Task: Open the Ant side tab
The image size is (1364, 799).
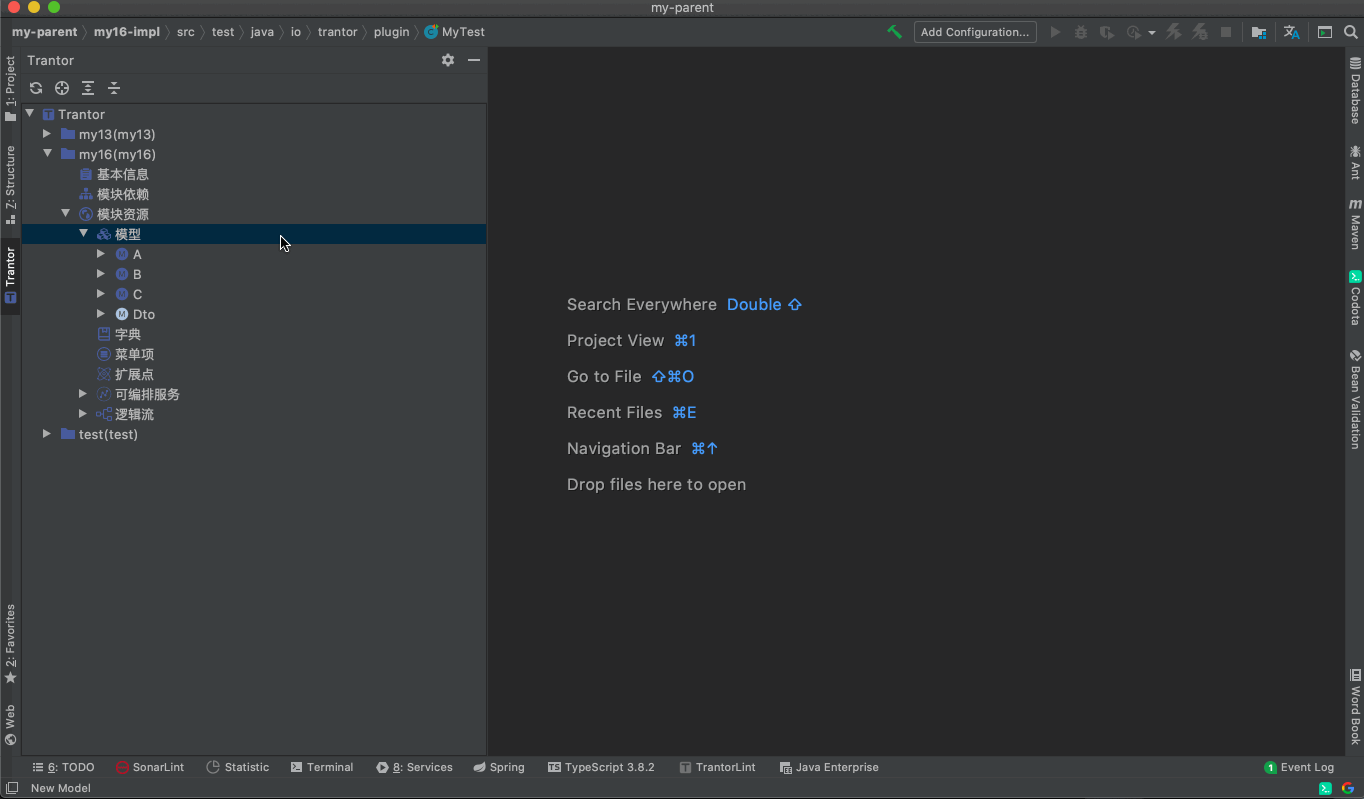Action: pyautogui.click(x=1355, y=161)
